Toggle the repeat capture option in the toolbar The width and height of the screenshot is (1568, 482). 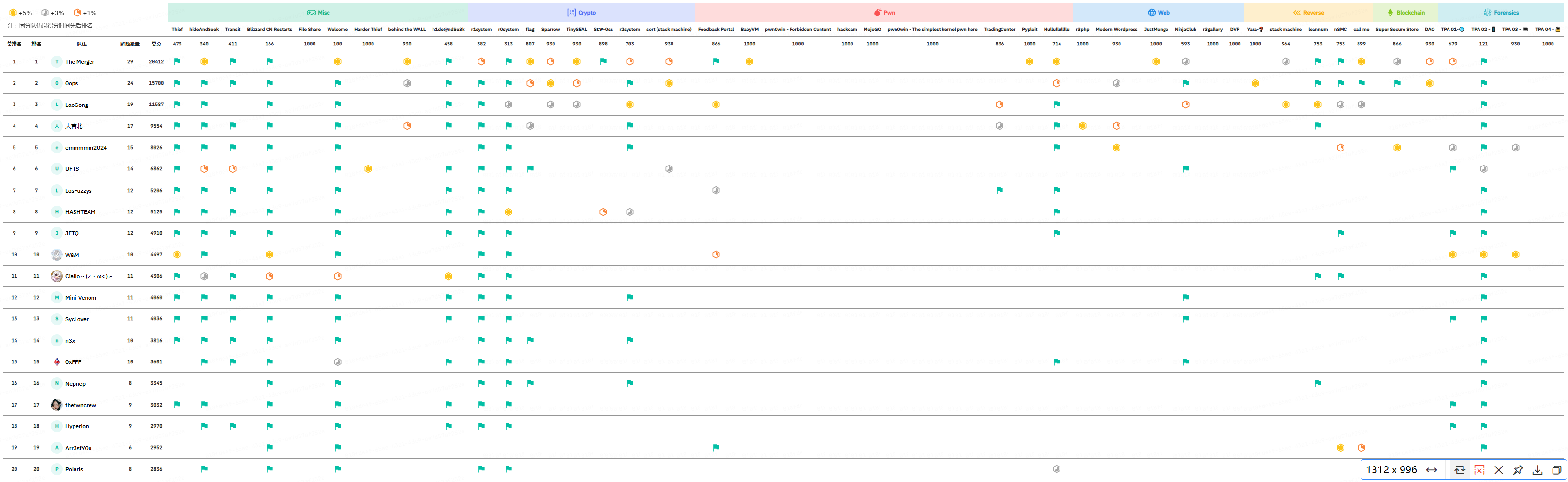pos(1460,470)
